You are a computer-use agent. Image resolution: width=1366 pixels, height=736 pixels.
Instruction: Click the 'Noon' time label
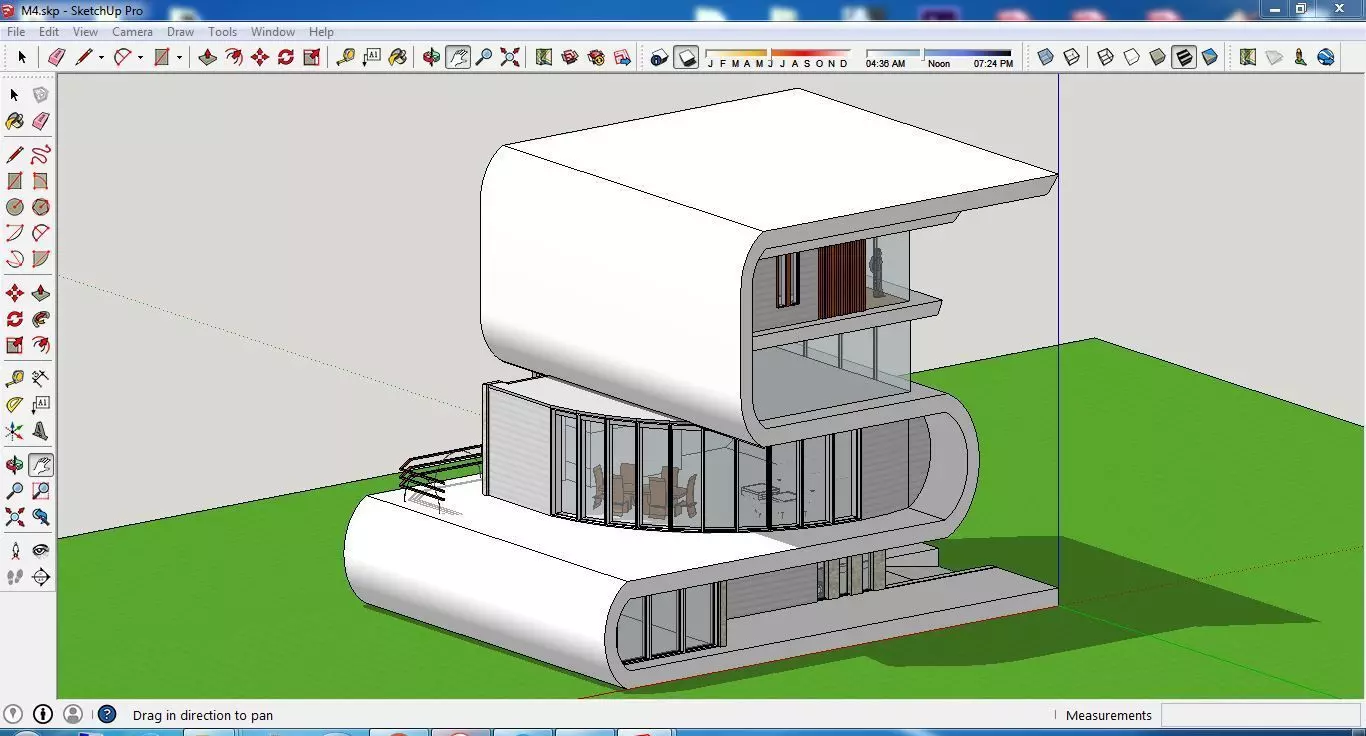[x=939, y=64]
